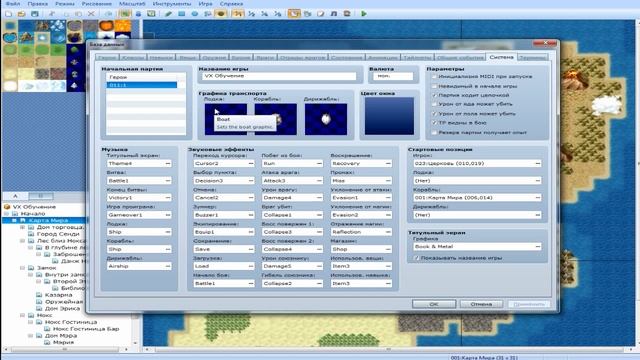Open Recovery sound effect selector
The height and width of the screenshot is (360, 640).
(x=361, y=163)
